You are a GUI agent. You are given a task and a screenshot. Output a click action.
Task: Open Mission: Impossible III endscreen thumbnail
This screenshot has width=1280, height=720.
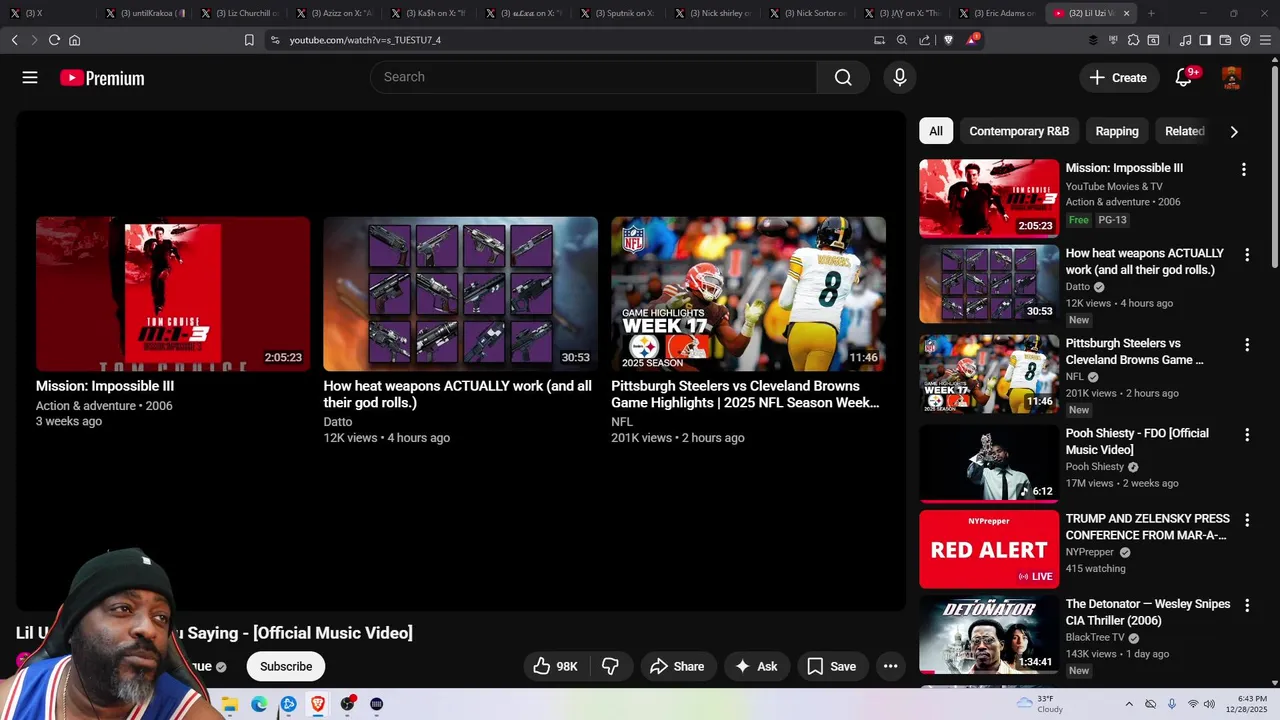coord(173,294)
